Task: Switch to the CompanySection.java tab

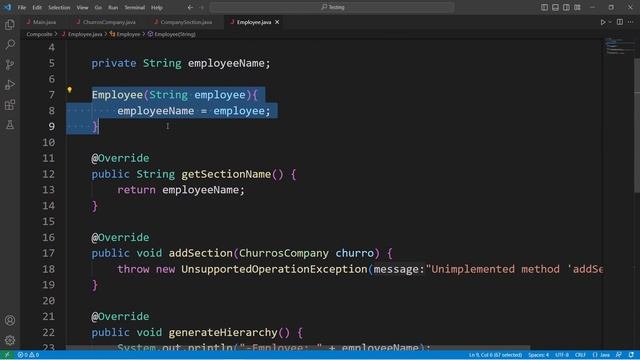Action: (x=186, y=22)
